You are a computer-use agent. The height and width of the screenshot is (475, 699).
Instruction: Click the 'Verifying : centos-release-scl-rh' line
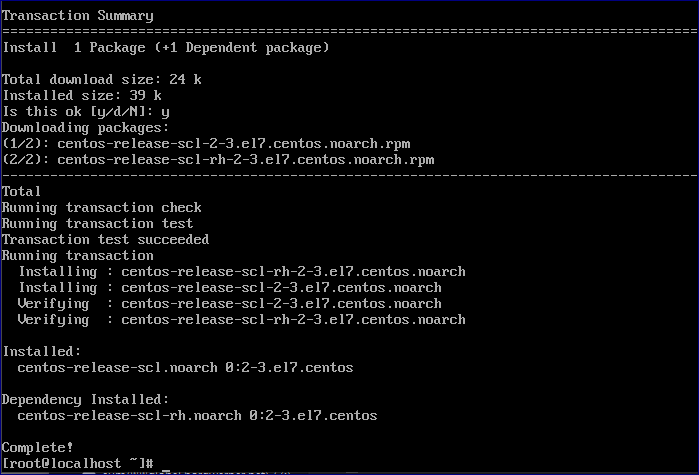(242, 320)
